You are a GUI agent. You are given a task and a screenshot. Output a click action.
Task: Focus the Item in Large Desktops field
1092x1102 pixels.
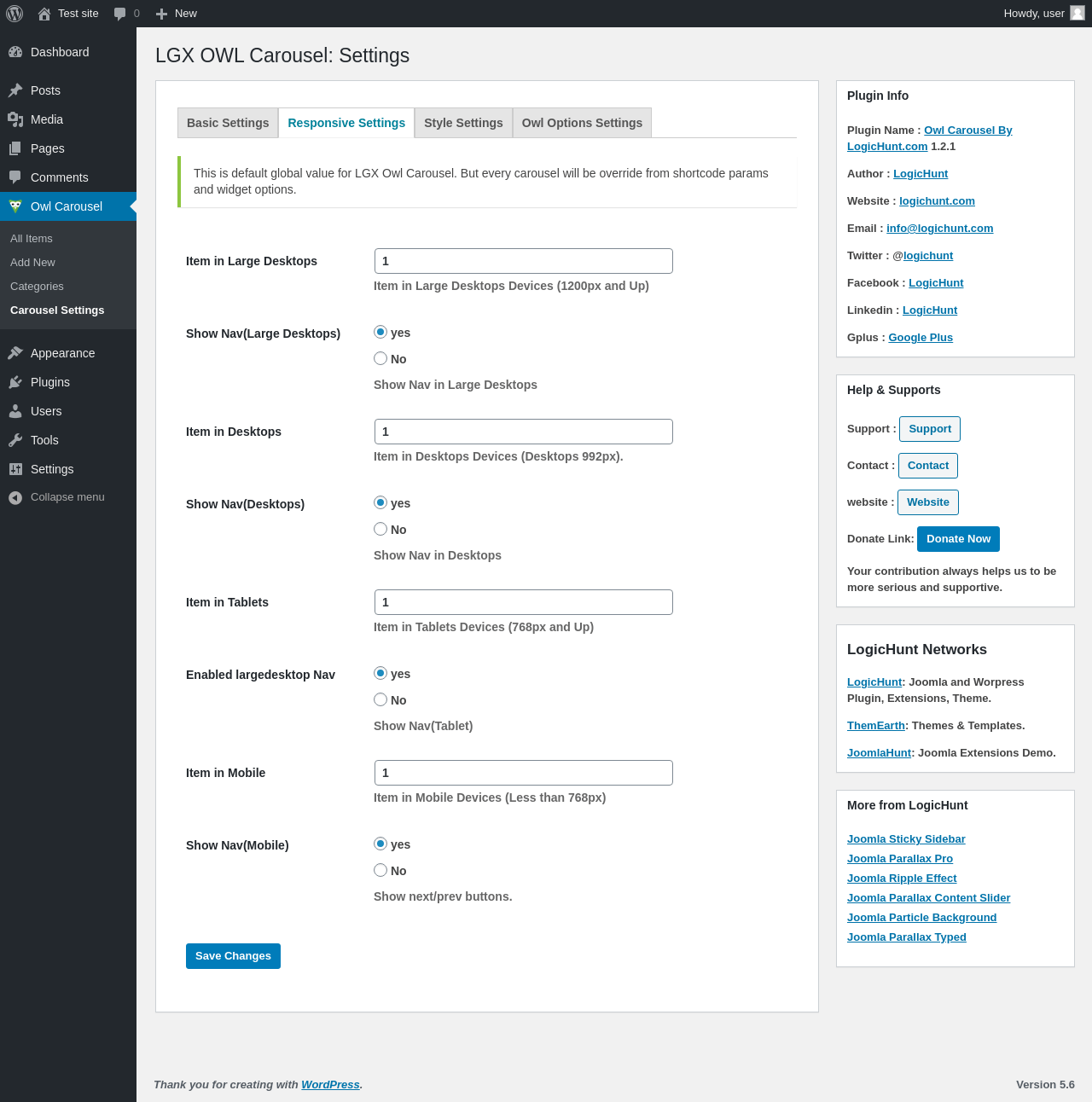[524, 261]
